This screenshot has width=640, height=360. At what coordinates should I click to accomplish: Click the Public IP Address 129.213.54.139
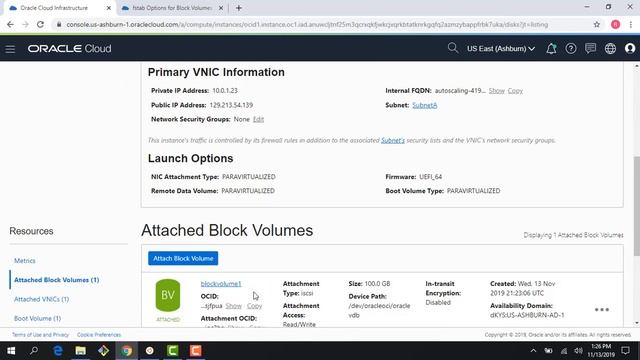coord(231,105)
